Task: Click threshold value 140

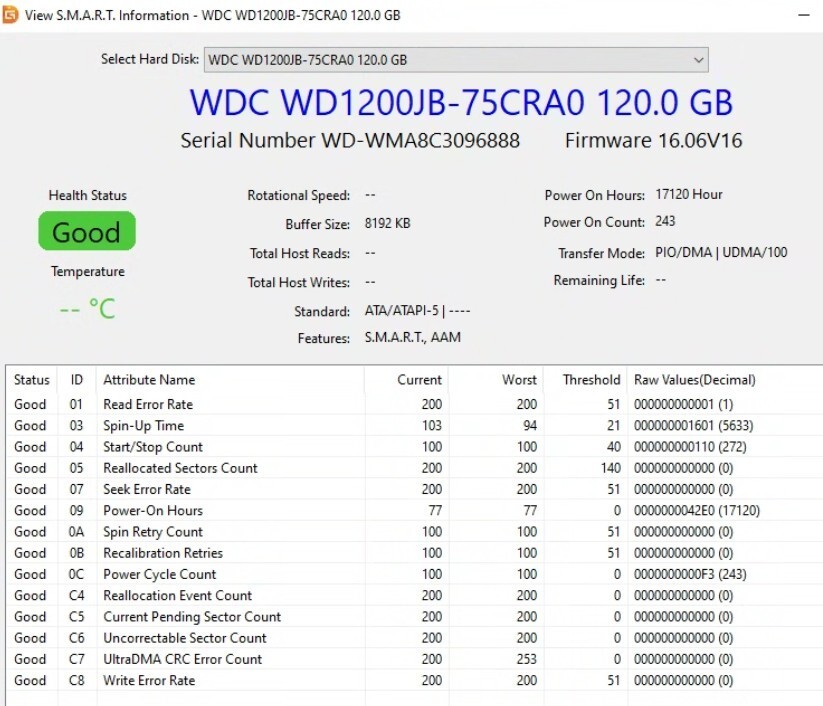Action: [611, 468]
